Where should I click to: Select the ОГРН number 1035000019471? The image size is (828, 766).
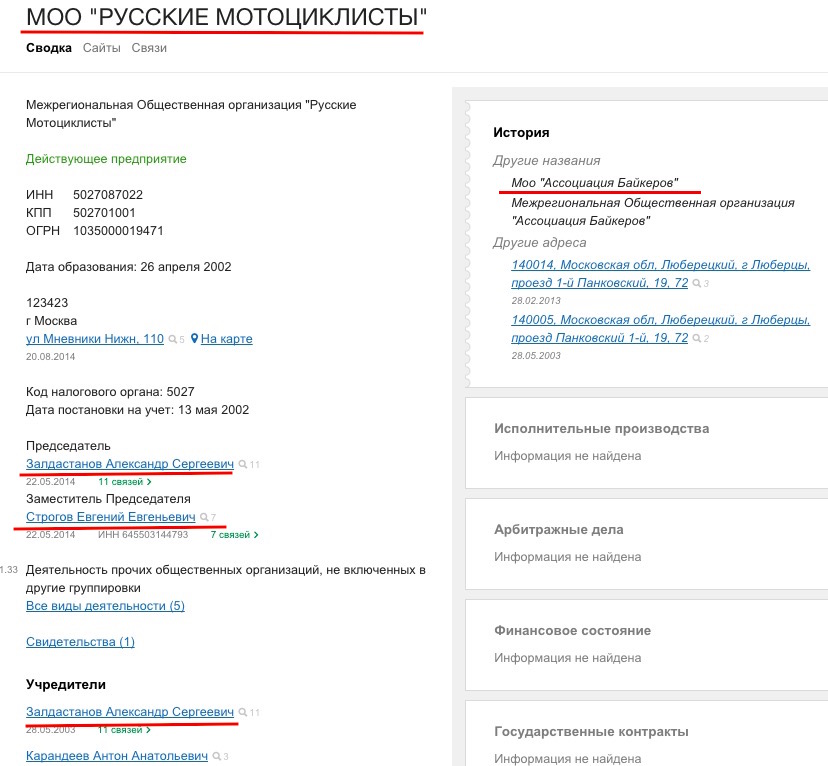tap(118, 230)
